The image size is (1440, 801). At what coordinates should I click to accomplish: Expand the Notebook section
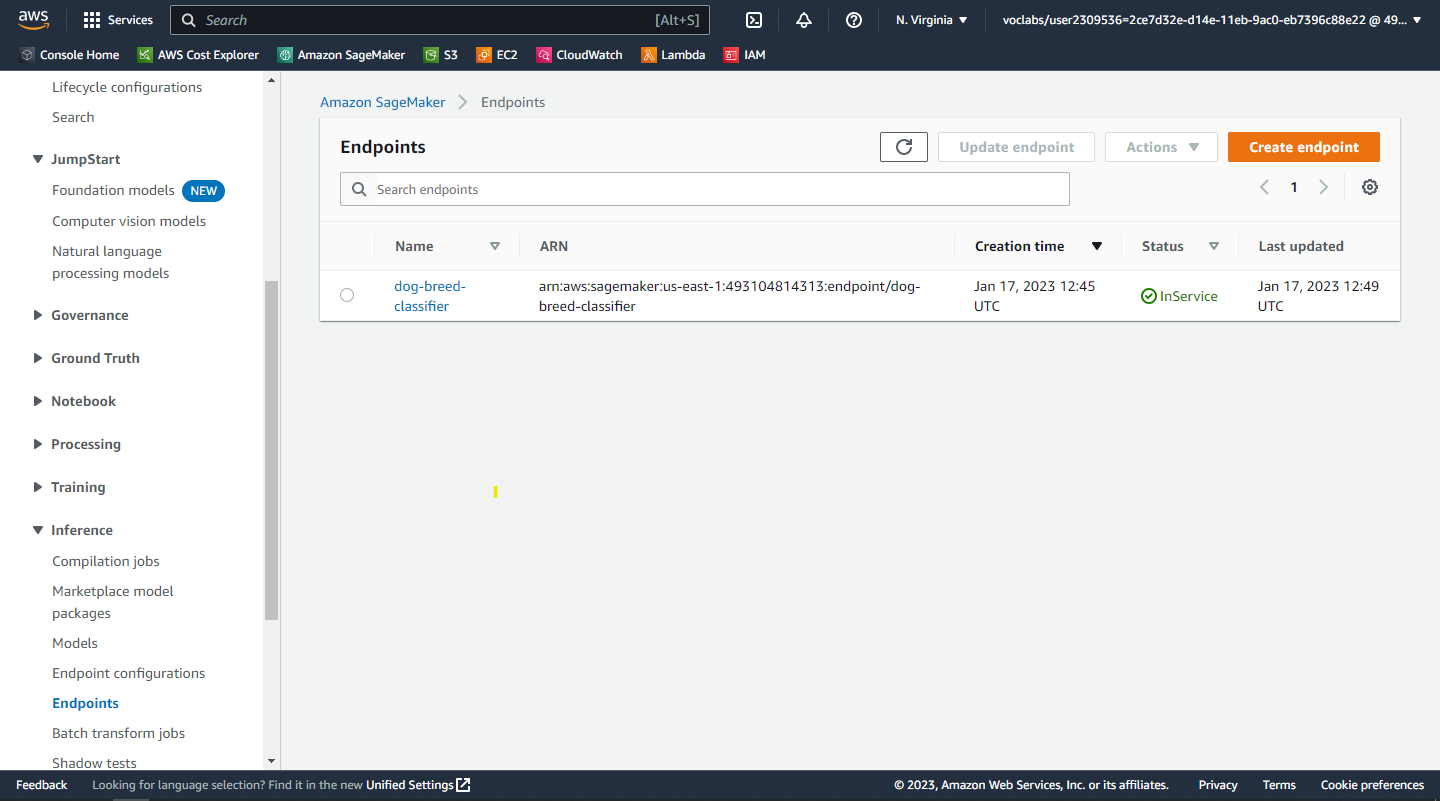(x=38, y=401)
